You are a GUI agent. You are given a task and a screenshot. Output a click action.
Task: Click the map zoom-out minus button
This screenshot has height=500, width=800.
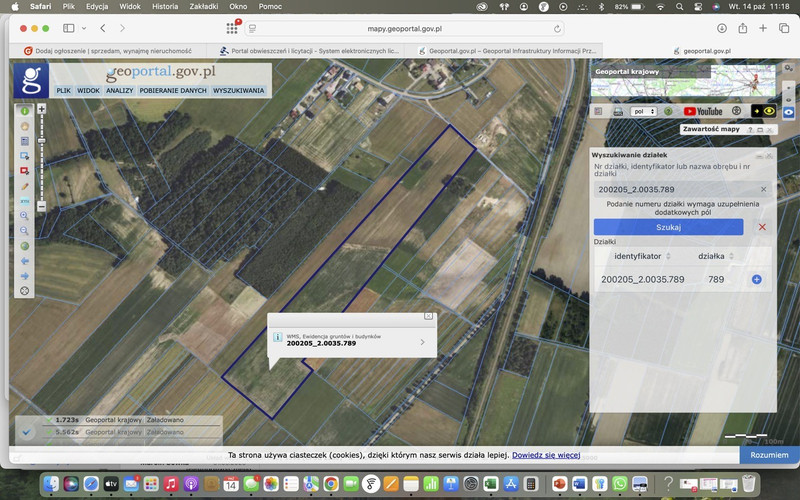coord(41,206)
